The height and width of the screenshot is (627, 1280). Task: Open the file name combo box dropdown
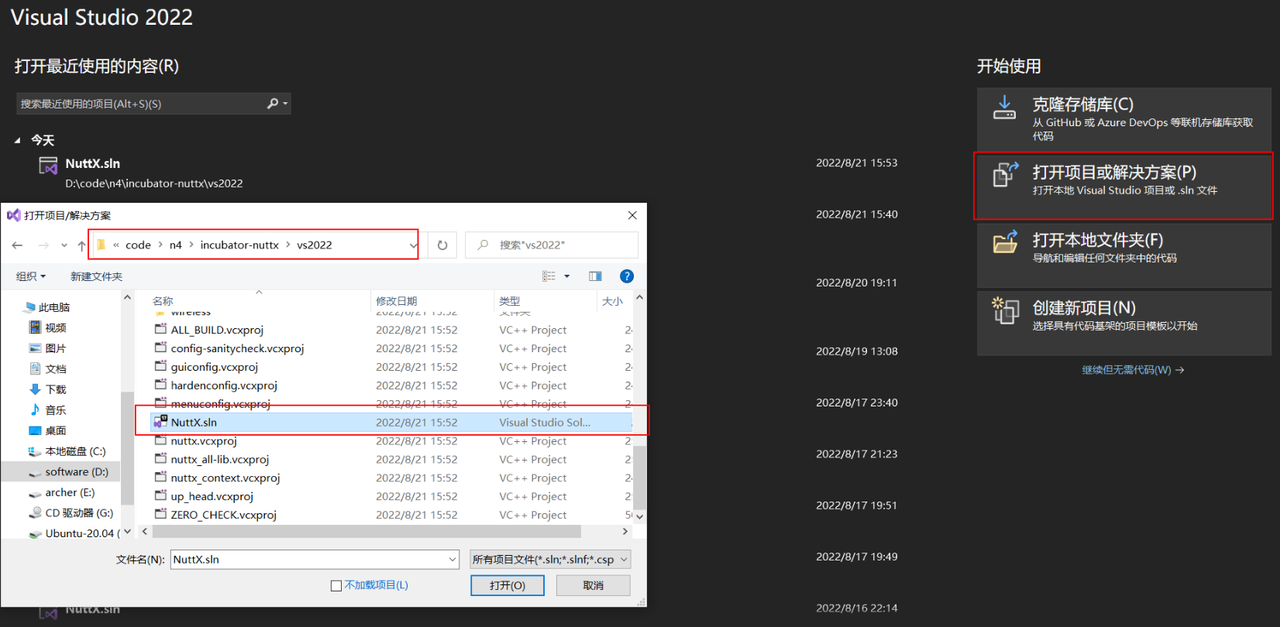click(450, 560)
